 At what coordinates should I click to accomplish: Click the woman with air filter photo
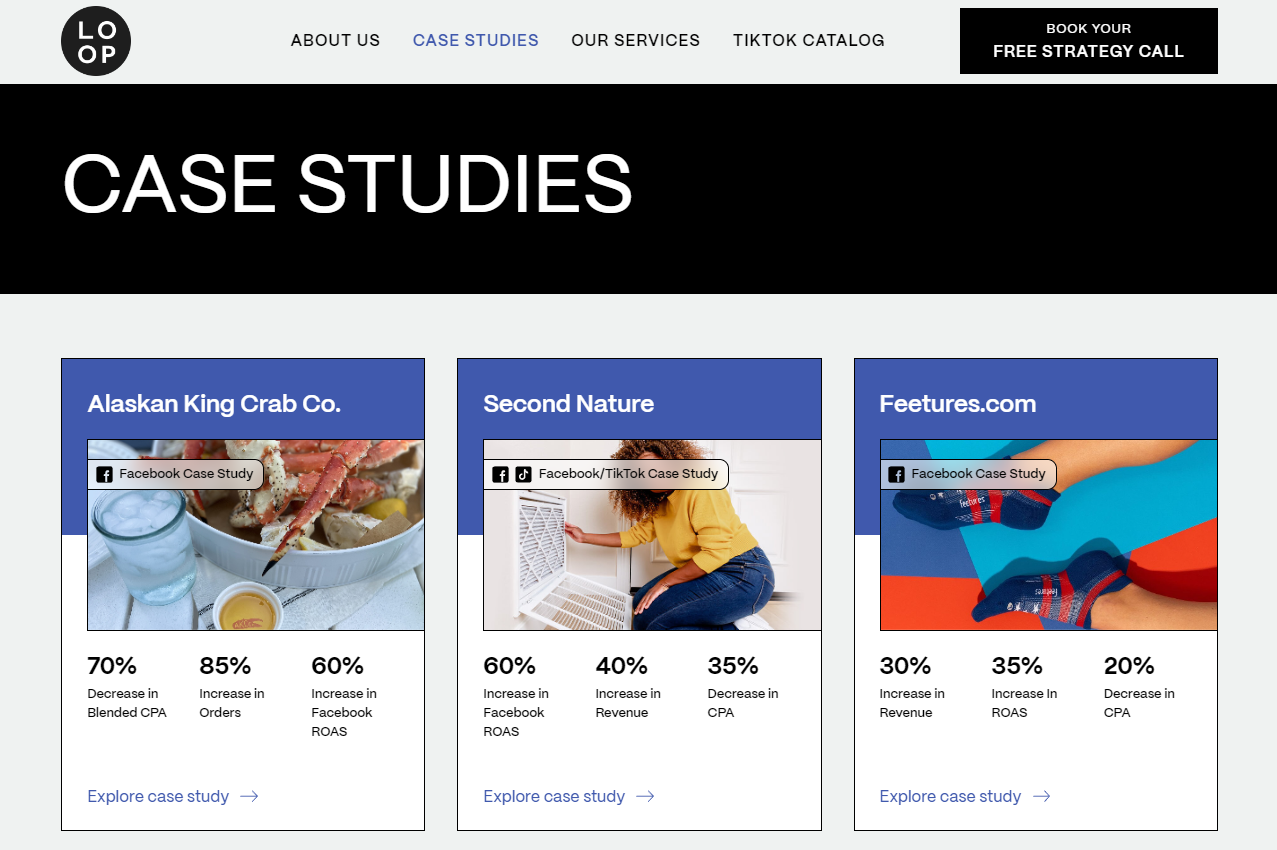[652, 560]
